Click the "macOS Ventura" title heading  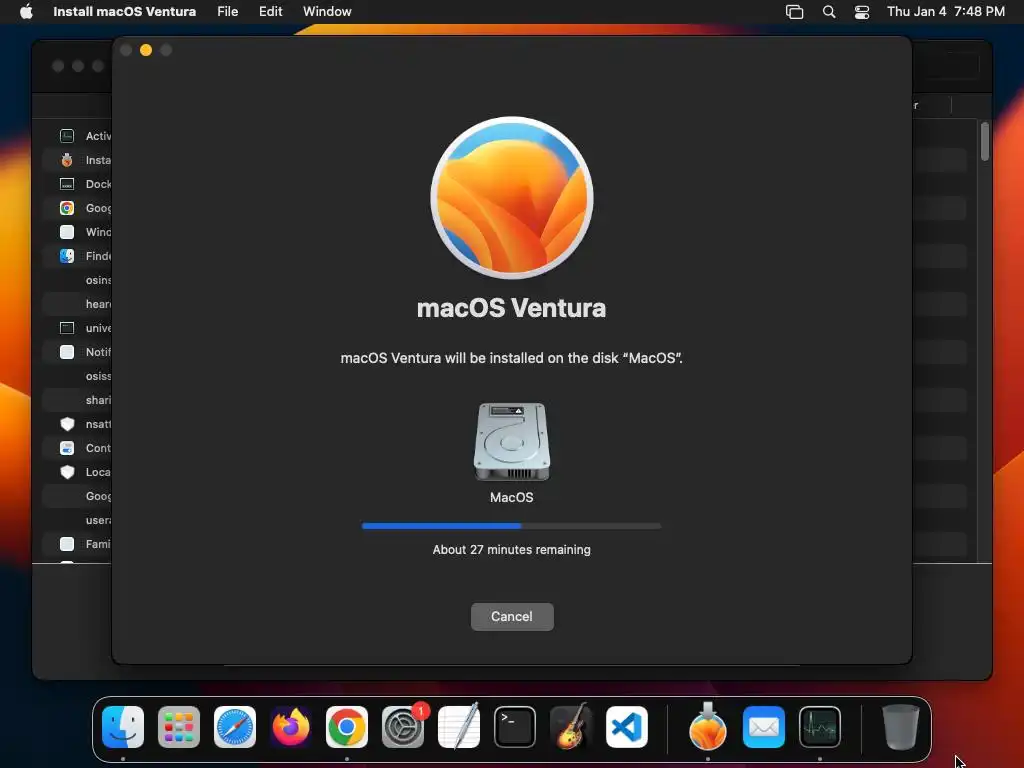511,308
